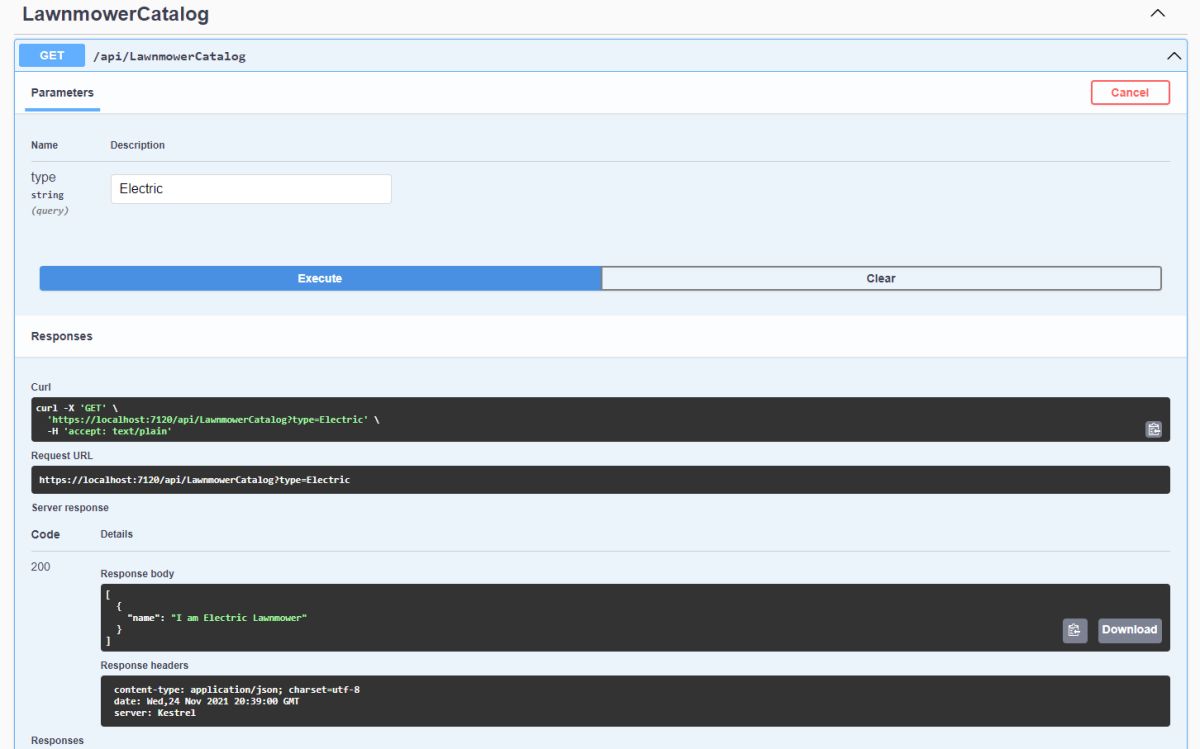Copy the curl command to clipboard
This screenshot has height=749, width=1200.
coord(1153,429)
